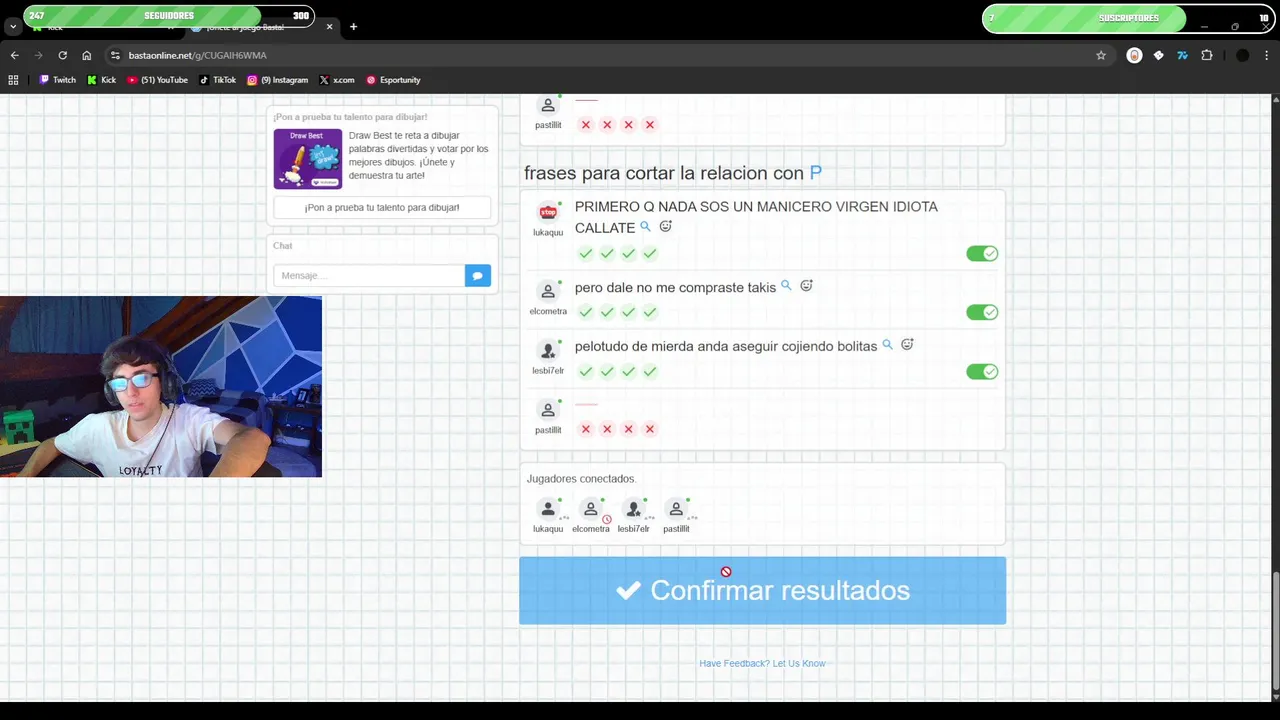Open the Twitch bookmark
The image size is (1280, 720).
(58, 80)
